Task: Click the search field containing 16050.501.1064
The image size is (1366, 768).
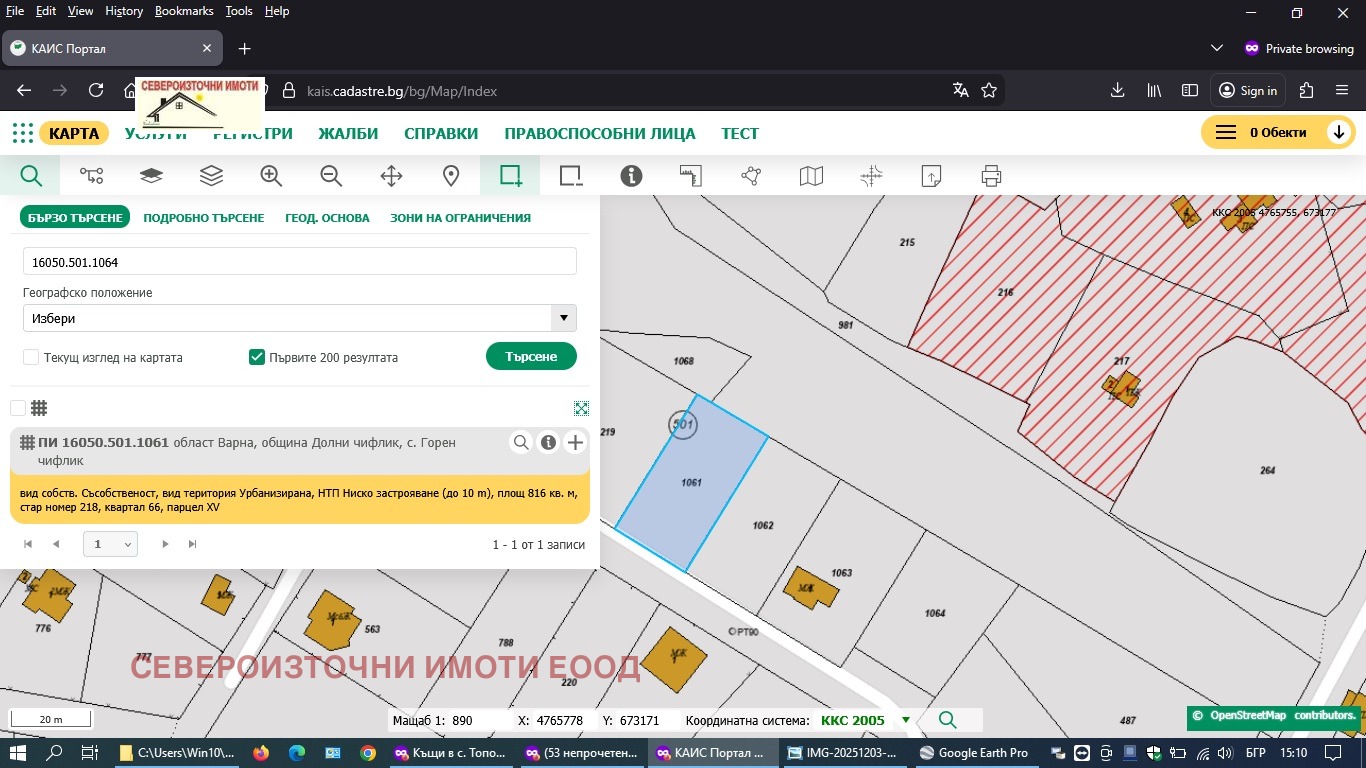Action: (299, 262)
